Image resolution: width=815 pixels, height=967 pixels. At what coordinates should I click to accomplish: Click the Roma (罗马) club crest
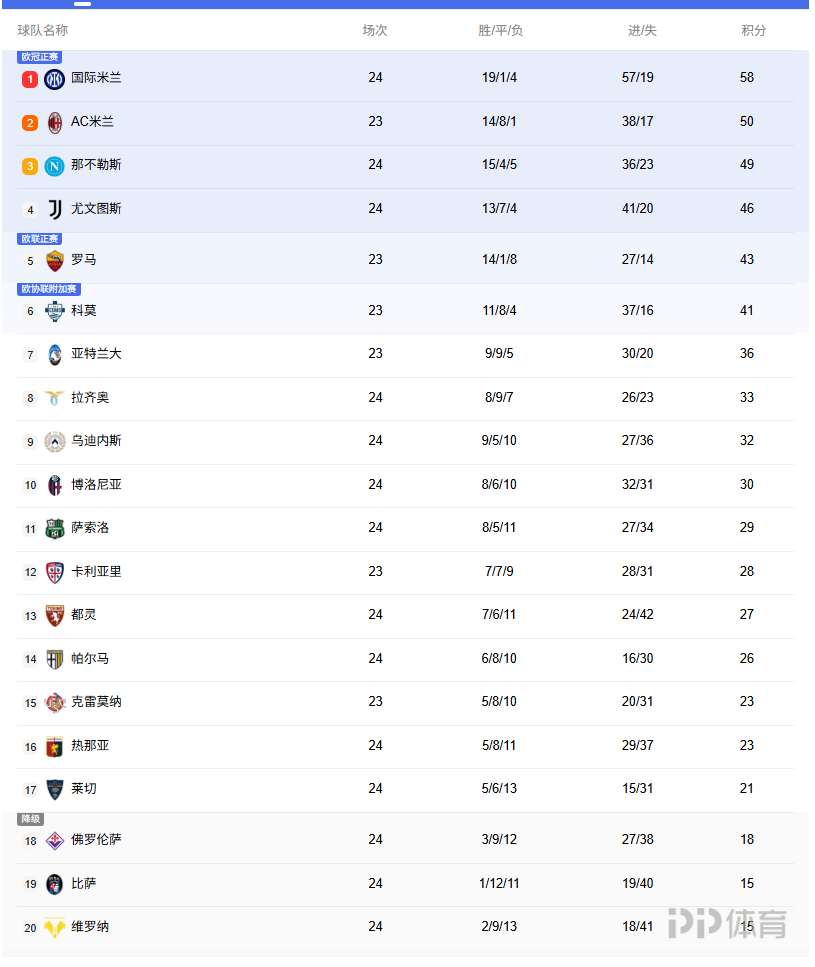point(55,261)
